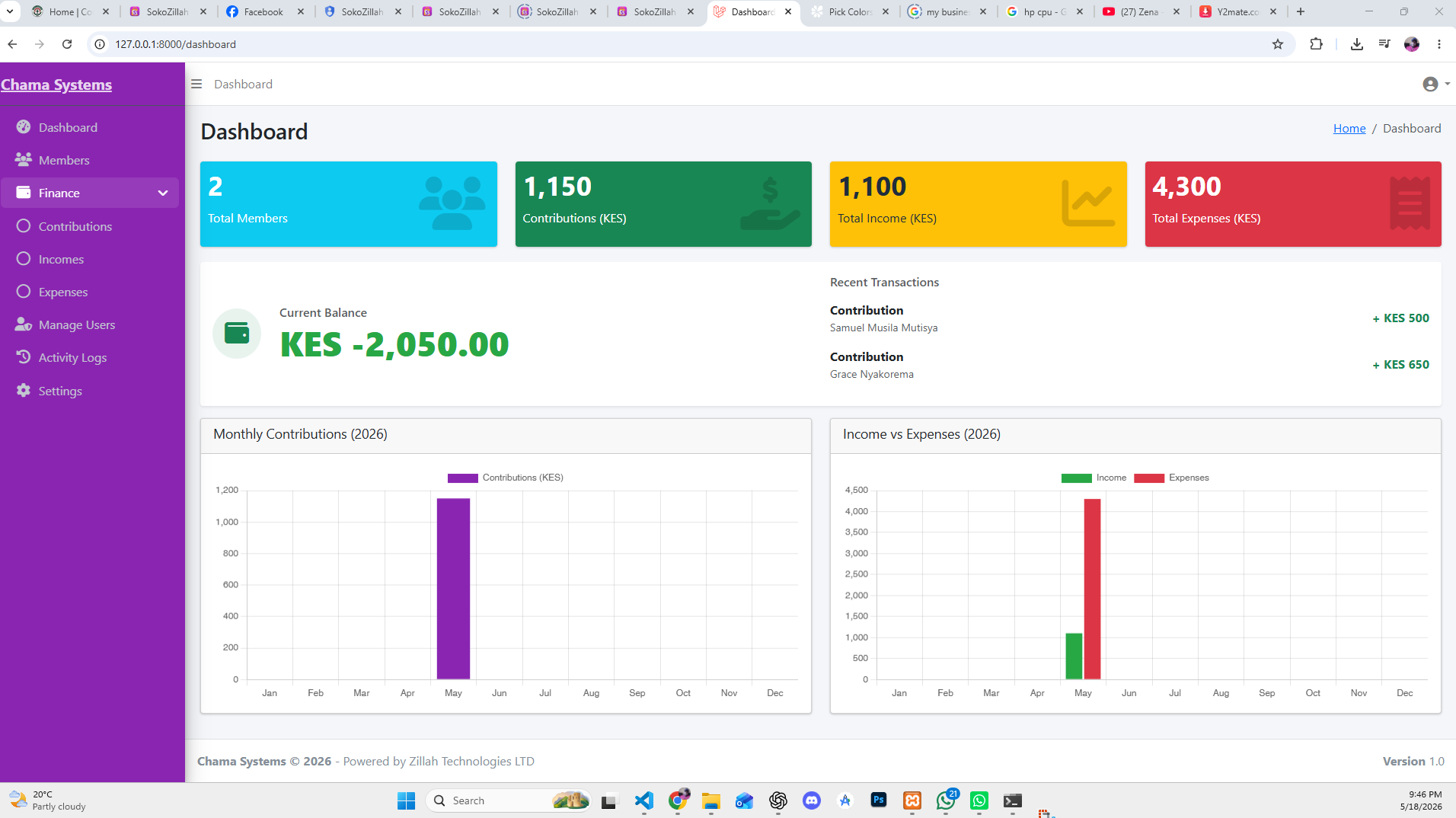1456x818 pixels.
Task: Click the Contributions (KES) green card
Action: pyautogui.click(x=663, y=204)
